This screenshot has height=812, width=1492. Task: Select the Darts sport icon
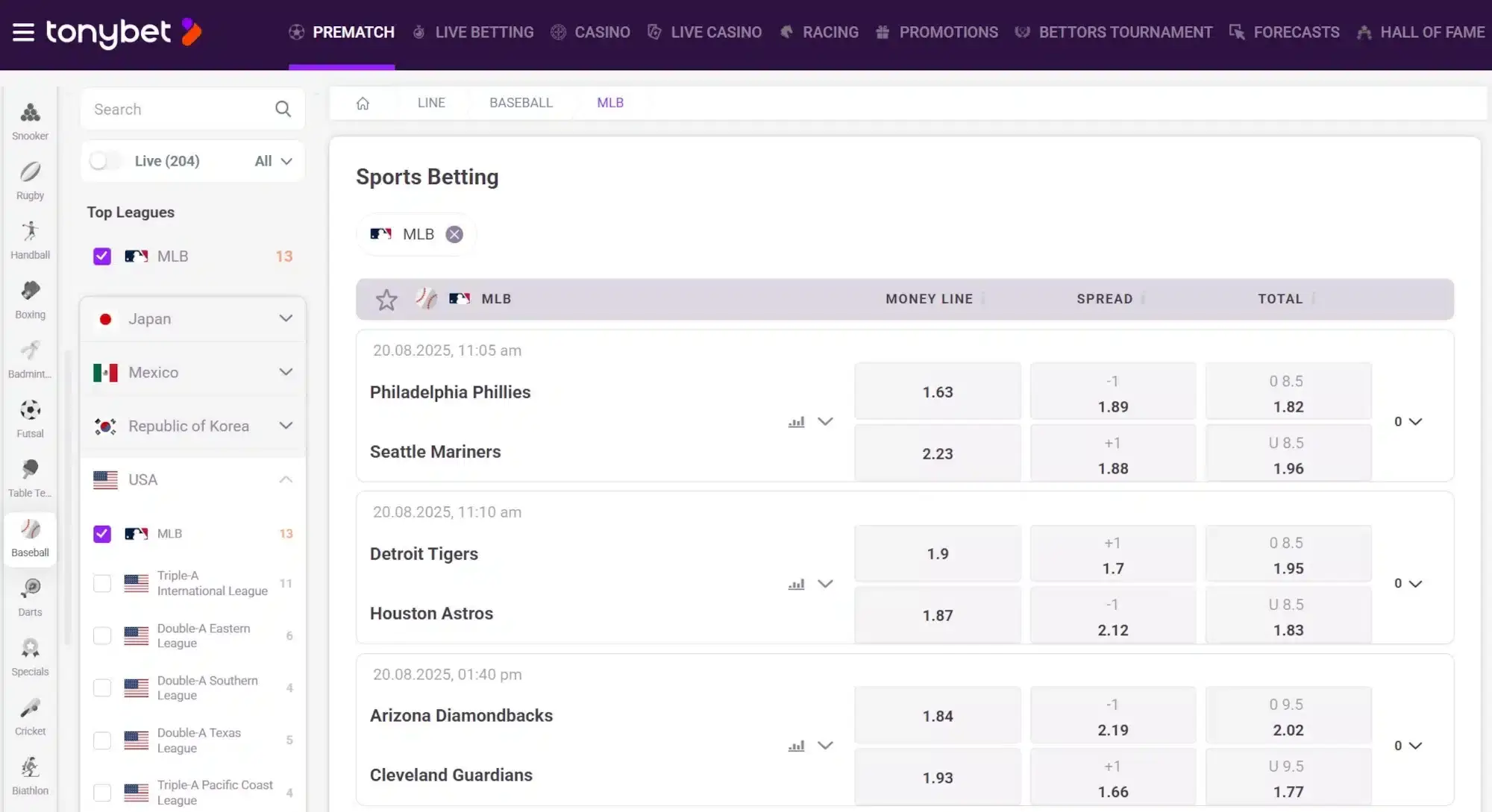(x=30, y=593)
